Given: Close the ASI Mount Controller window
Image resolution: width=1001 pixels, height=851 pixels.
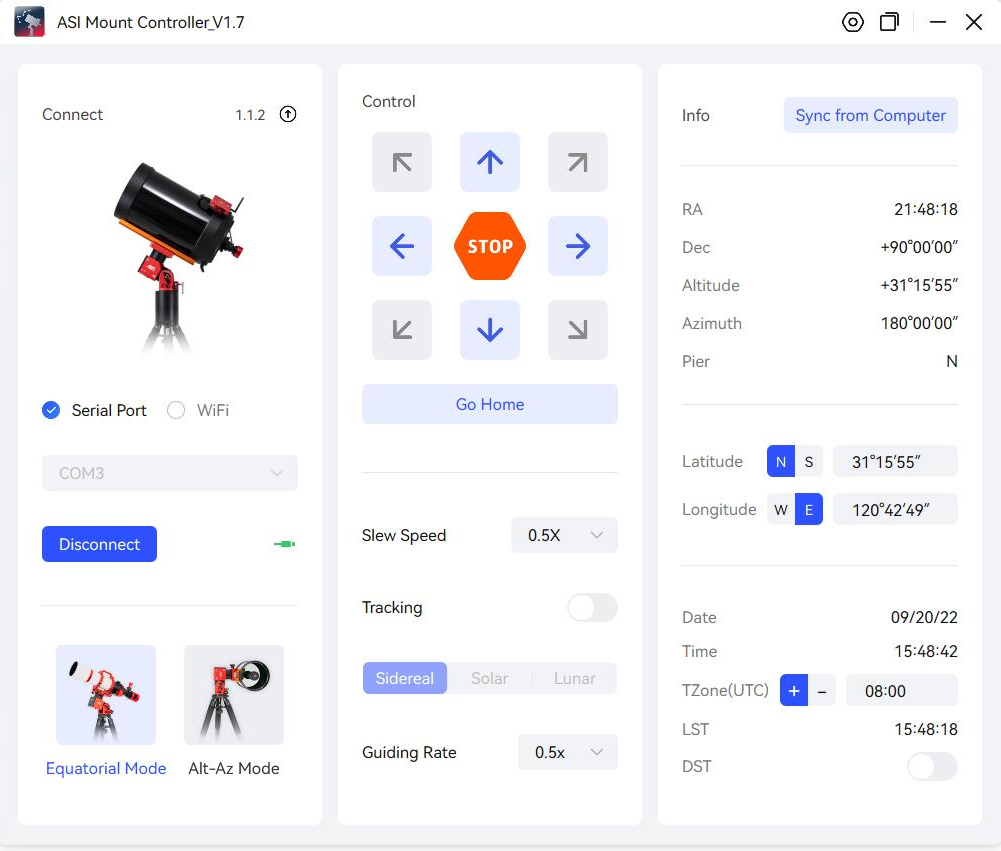Looking at the screenshot, I should click(x=974, y=22).
